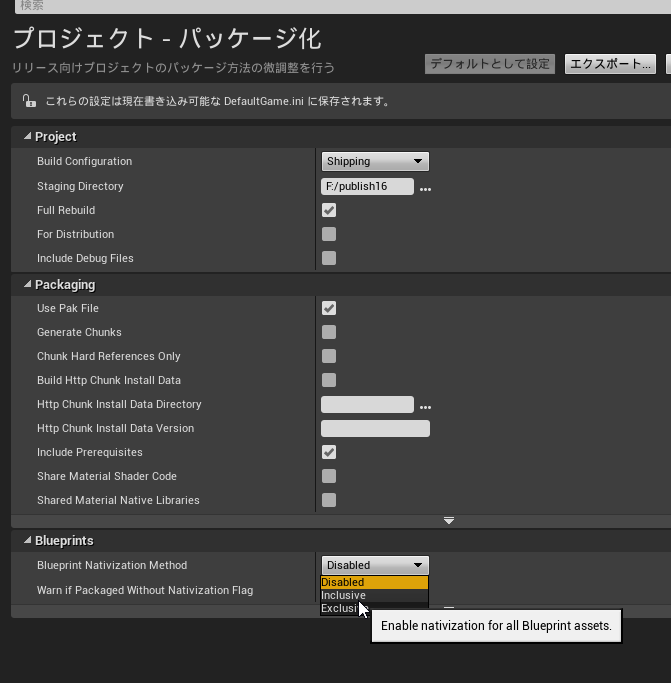Image resolution: width=671 pixels, height=683 pixels.
Task: Click the 検索 search box
Action: click(x=343, y=6)
